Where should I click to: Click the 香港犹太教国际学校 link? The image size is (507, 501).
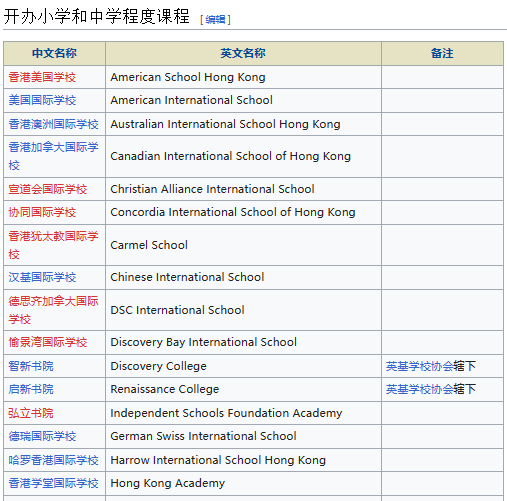pyautogui.click(x=53, y=245)
